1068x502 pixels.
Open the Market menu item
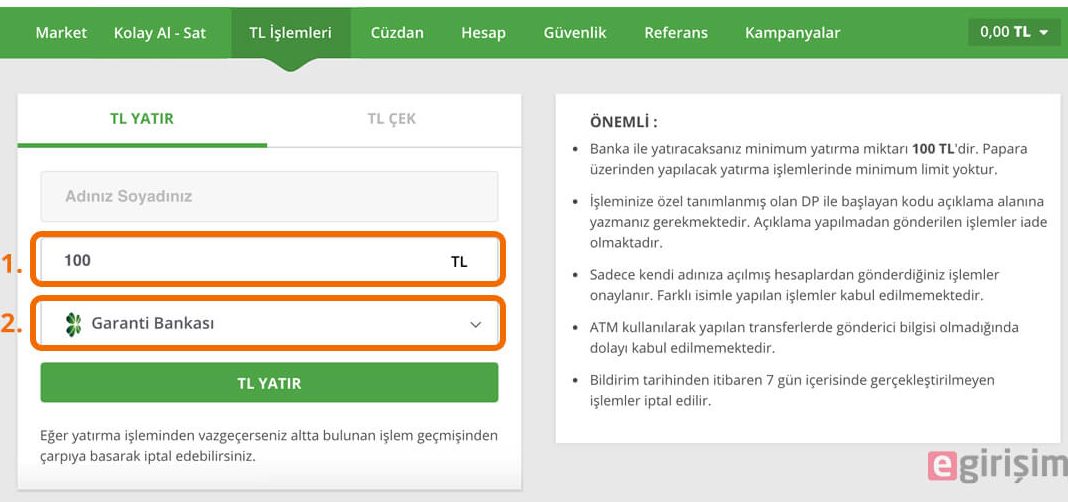(x=61, y=33)
